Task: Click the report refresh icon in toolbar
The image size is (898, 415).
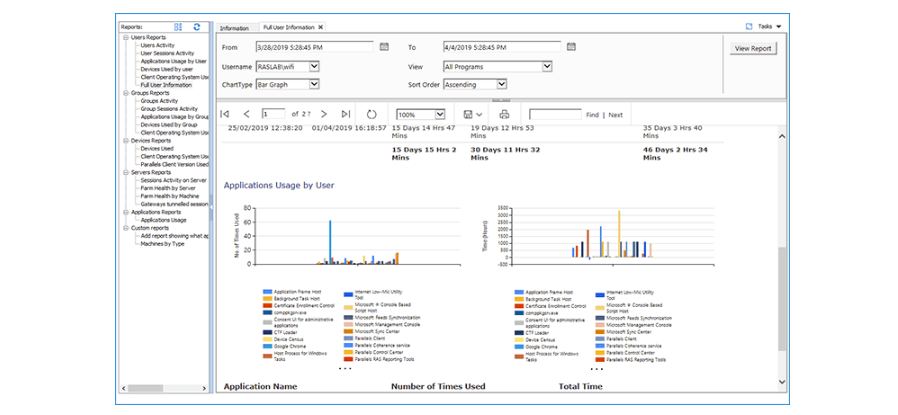Action: pos(372,115)
